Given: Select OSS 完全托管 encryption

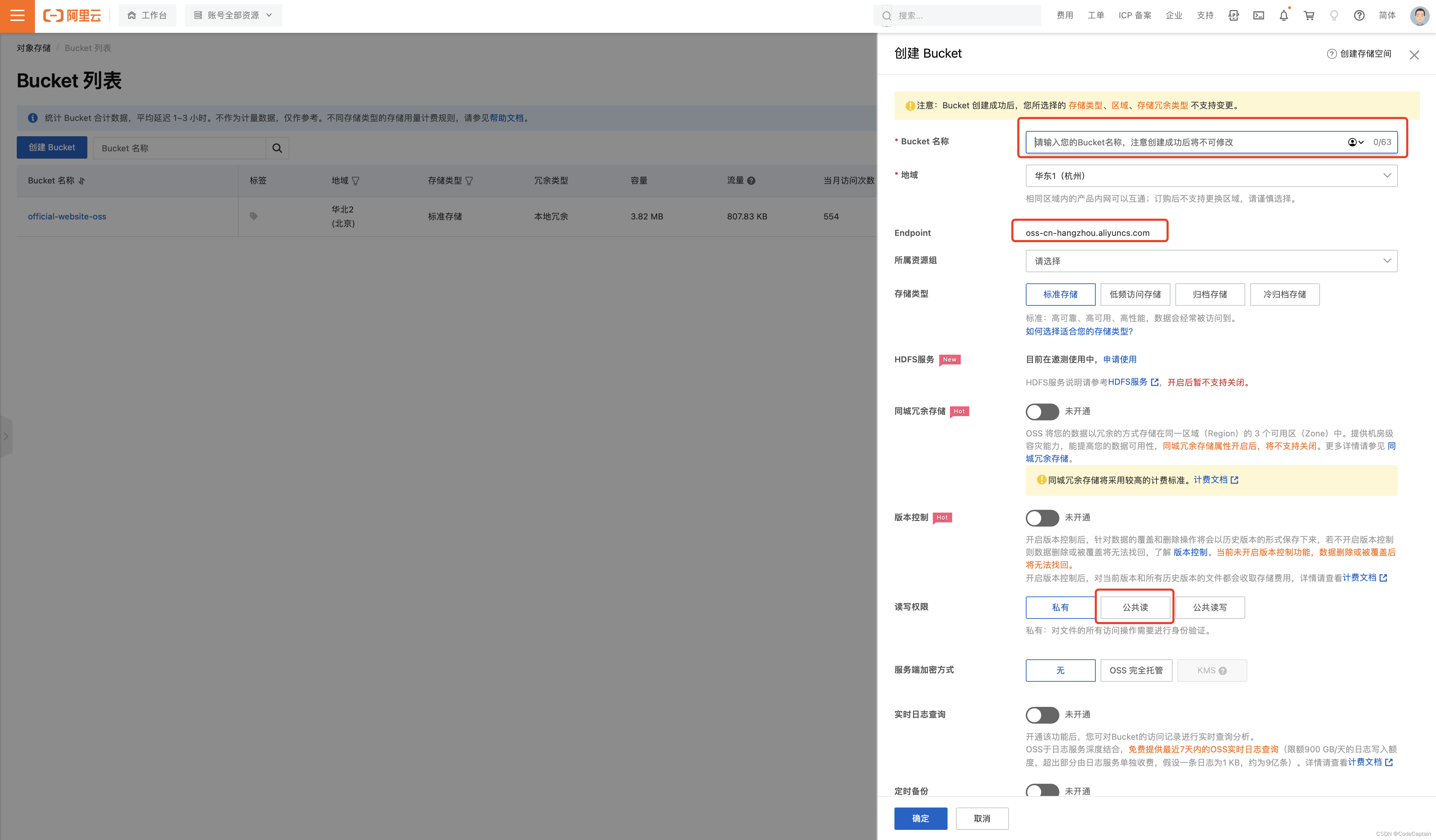Looking at the screenshot, I should click(1136, 670).
